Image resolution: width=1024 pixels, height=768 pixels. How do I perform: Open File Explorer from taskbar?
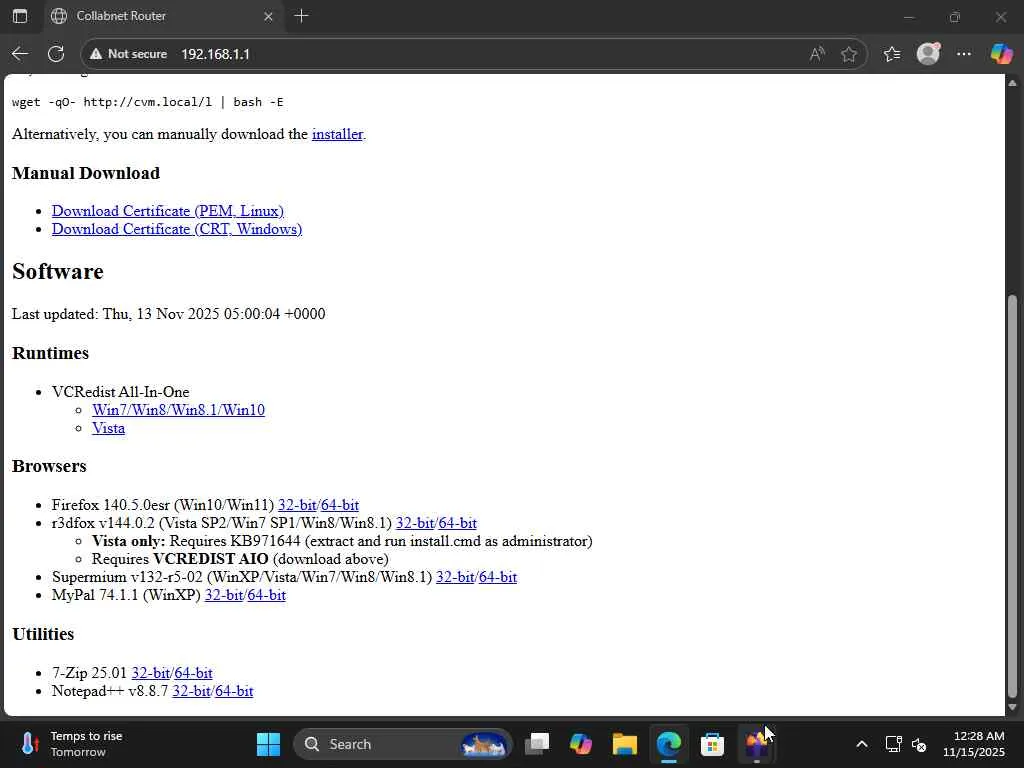click(624, 744)
